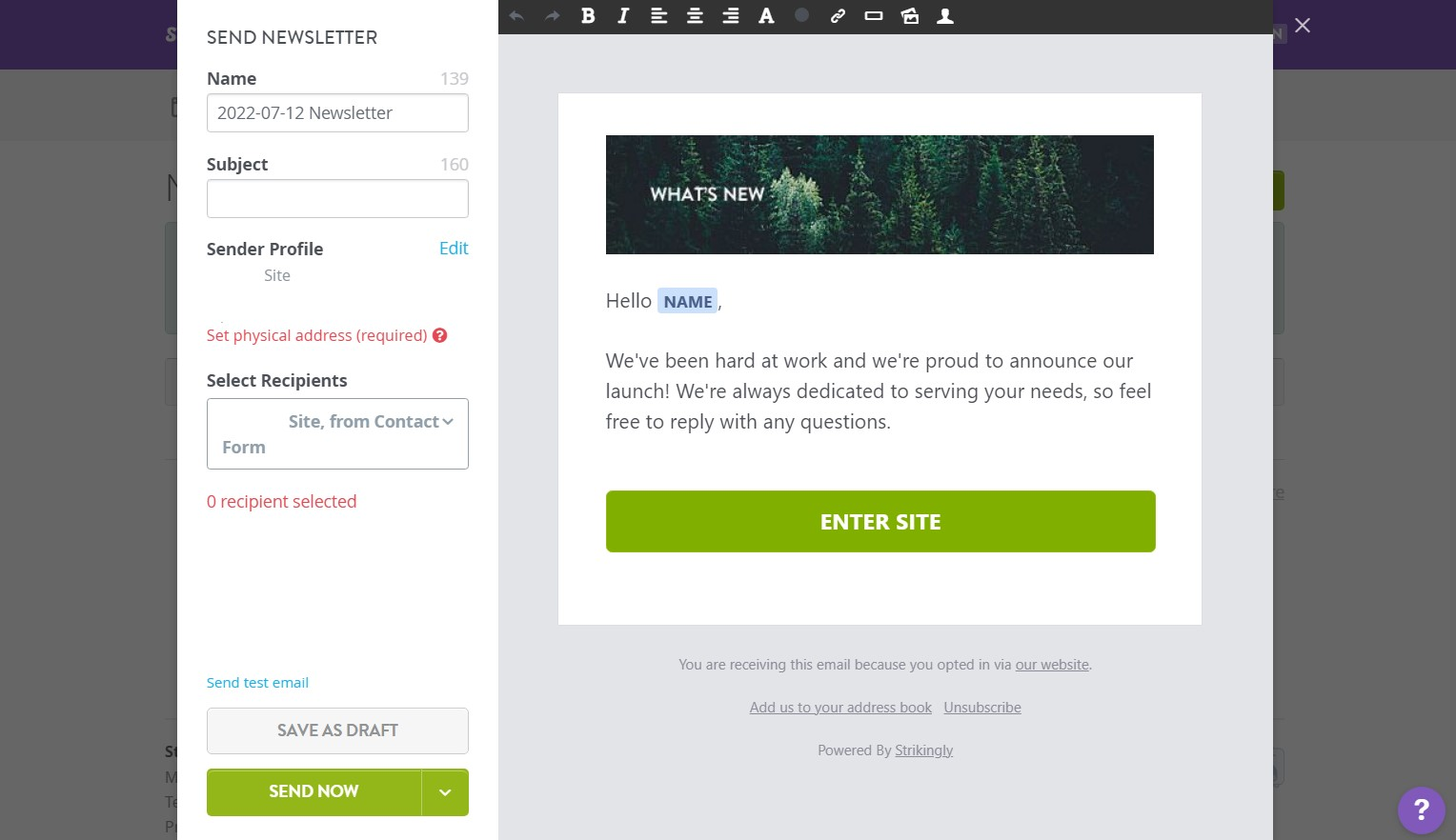Edit the Sender Profile settings
The width and height of the screenshot is (1456, 840).
[x=454, y=248]
